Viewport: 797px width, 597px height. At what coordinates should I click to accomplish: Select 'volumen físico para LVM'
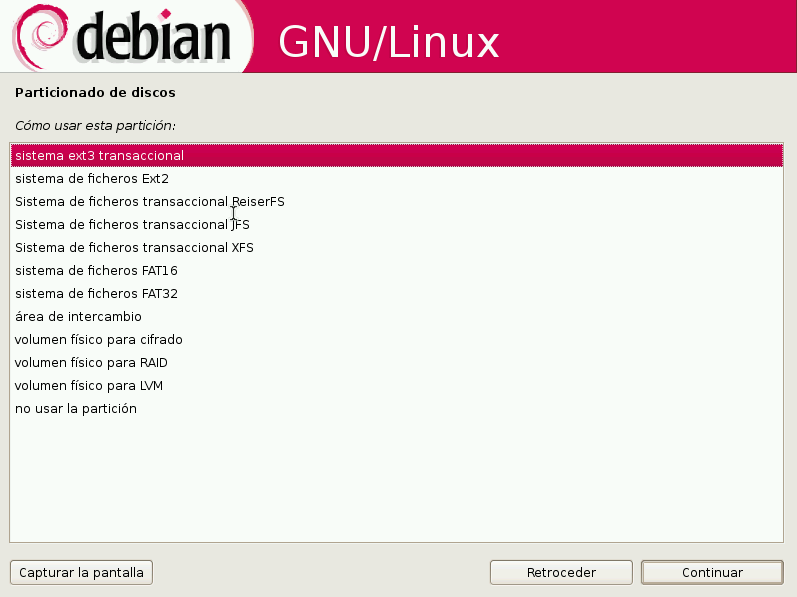click(x=396, y=386)
